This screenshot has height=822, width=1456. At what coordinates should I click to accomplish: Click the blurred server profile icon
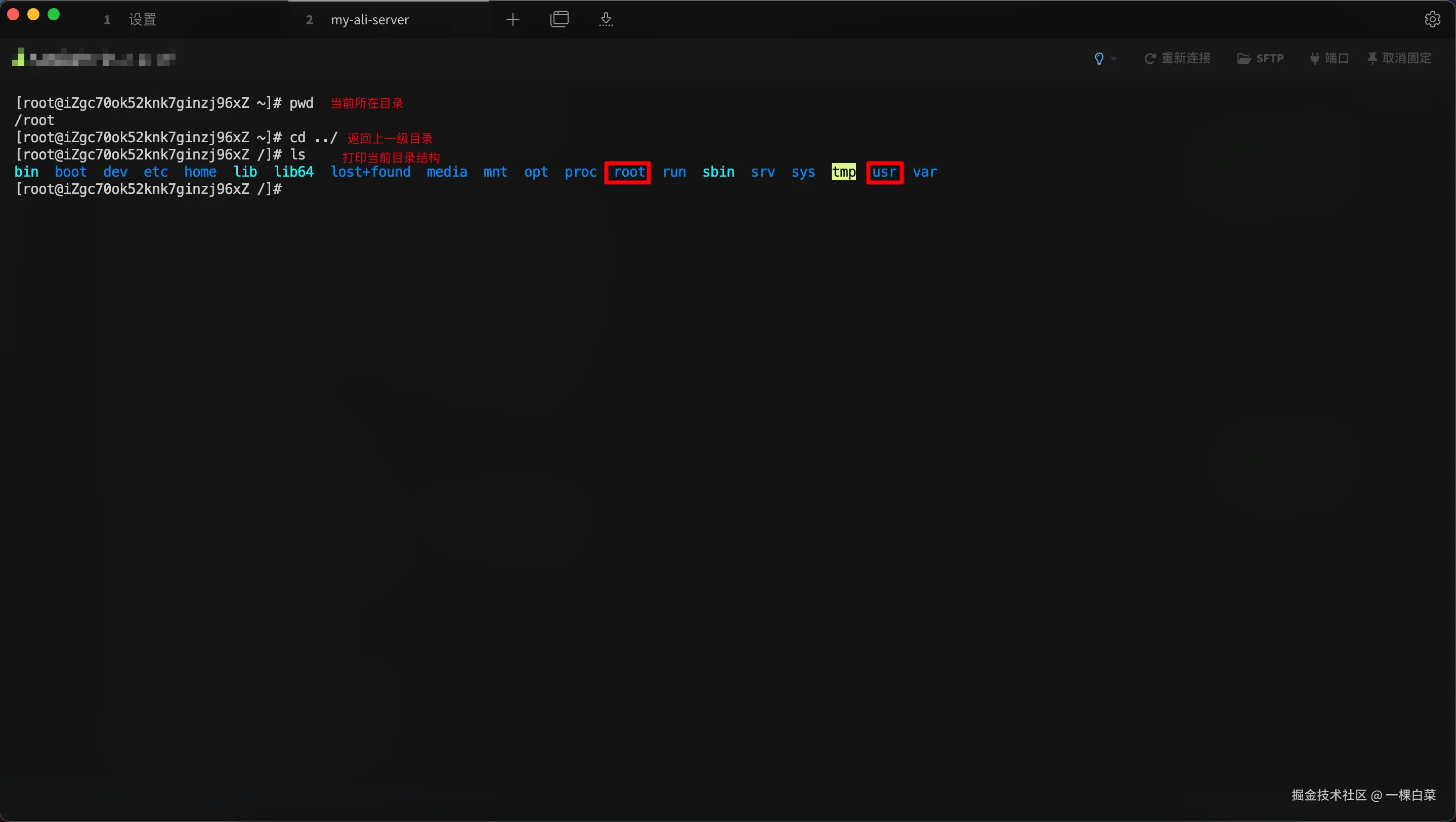(18, 58)
